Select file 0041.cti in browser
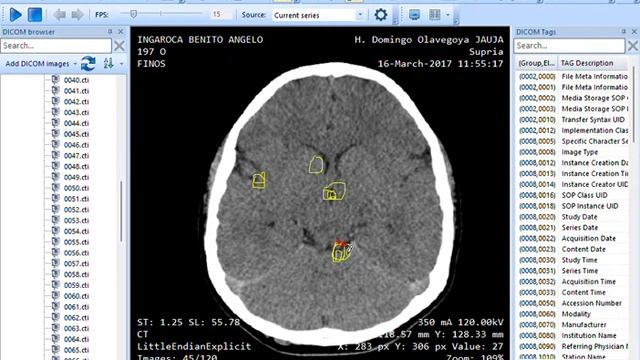 point(76,91)
